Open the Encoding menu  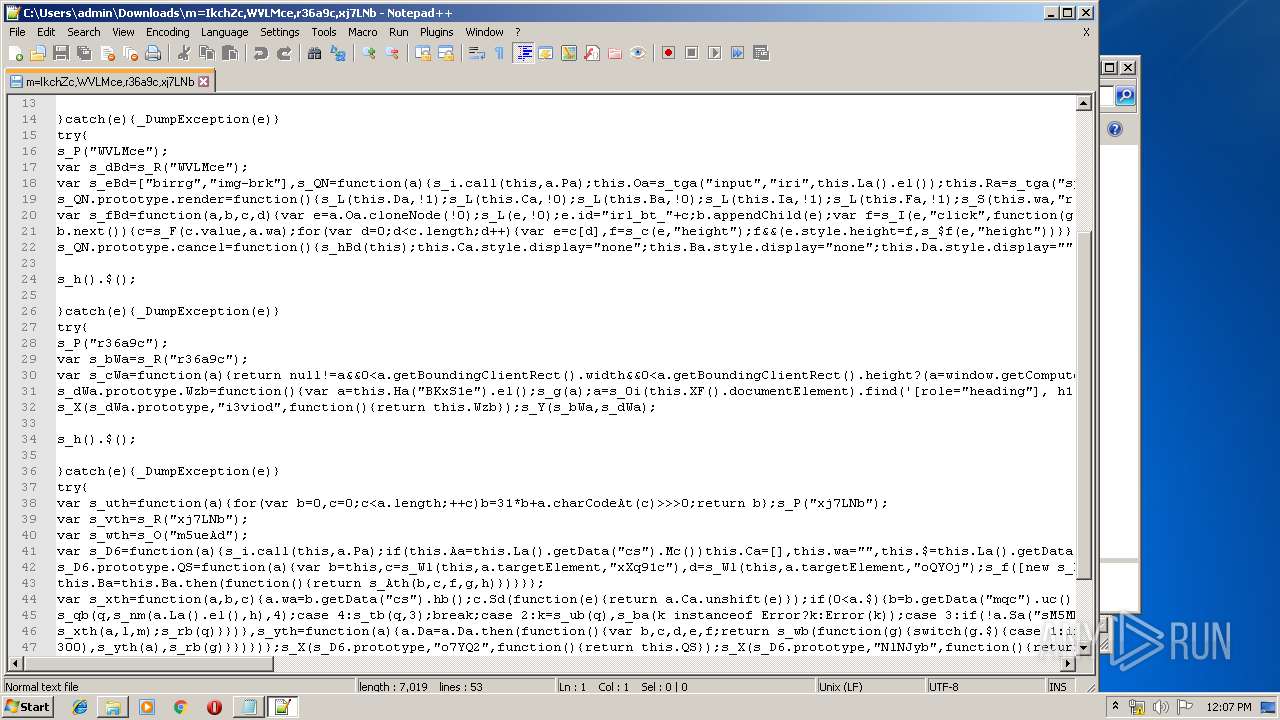(x=168, y=32)
